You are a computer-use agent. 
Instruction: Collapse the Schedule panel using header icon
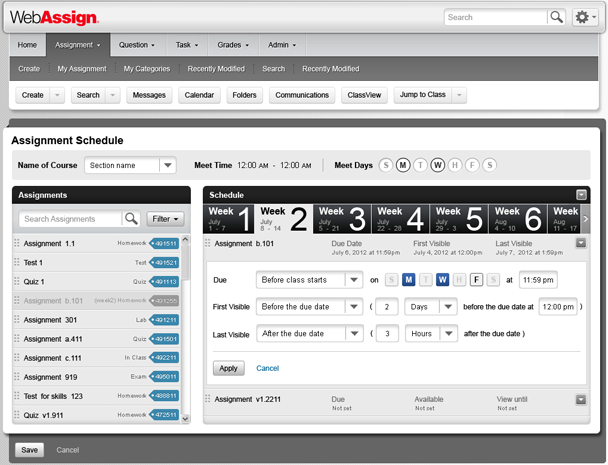point(581,195)
